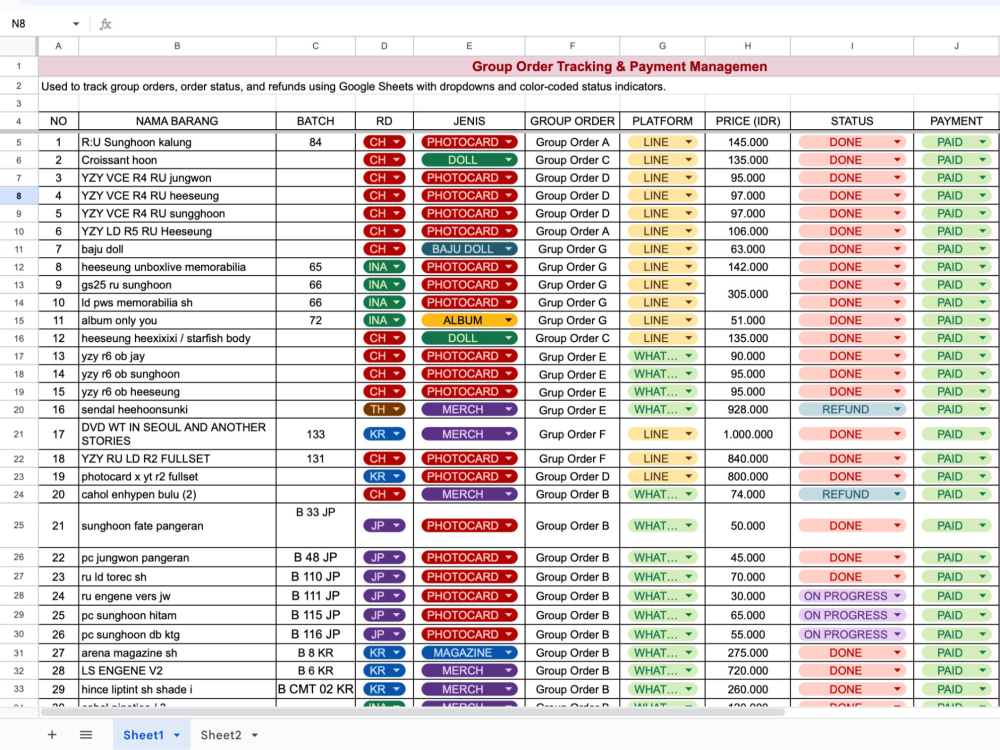The height and width of the screenshot is (750, 1000).
Task: Click cell 'heeseung heexixixi / starfish body'
Action: pyautogui.click(x=177, y=338)
